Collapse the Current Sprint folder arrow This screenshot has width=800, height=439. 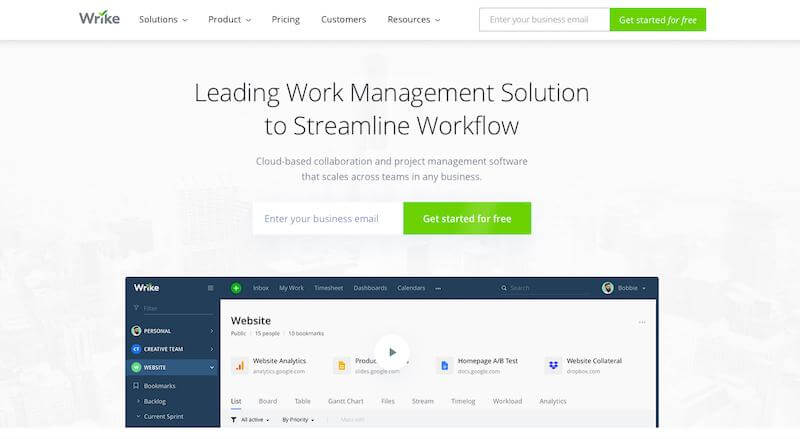138,417
